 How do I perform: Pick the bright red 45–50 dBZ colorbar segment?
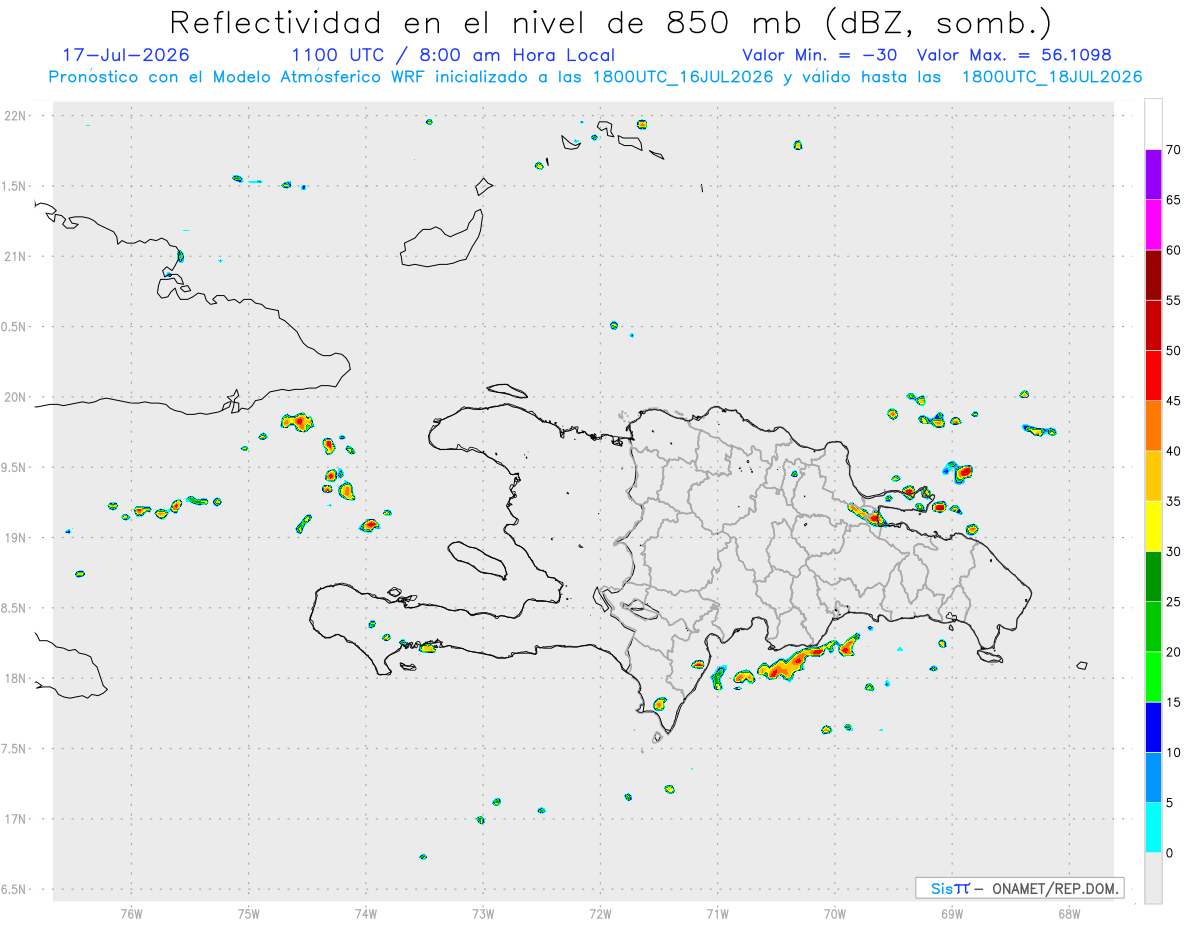click(x=1153, y=375)
